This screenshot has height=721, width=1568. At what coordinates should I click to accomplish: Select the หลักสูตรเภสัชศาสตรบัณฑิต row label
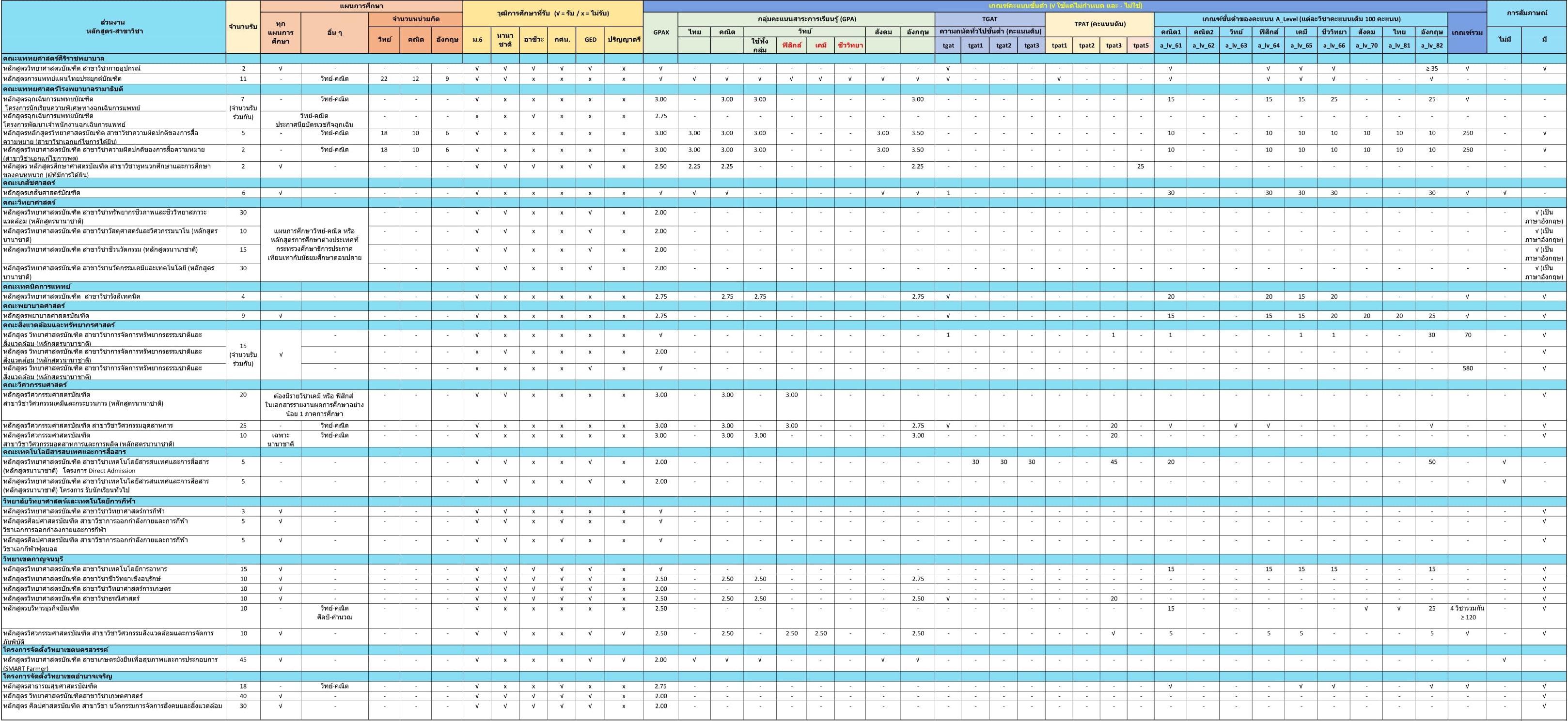click(x=41, y=193)
